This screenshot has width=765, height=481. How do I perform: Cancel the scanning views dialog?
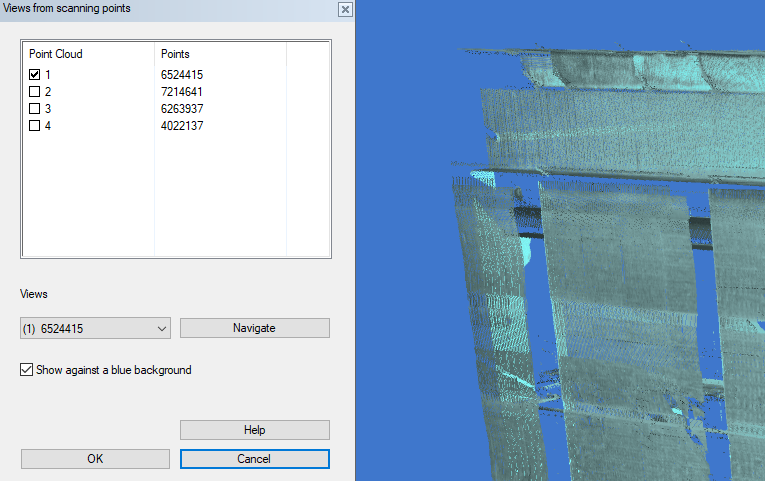(x=254, y=459)
